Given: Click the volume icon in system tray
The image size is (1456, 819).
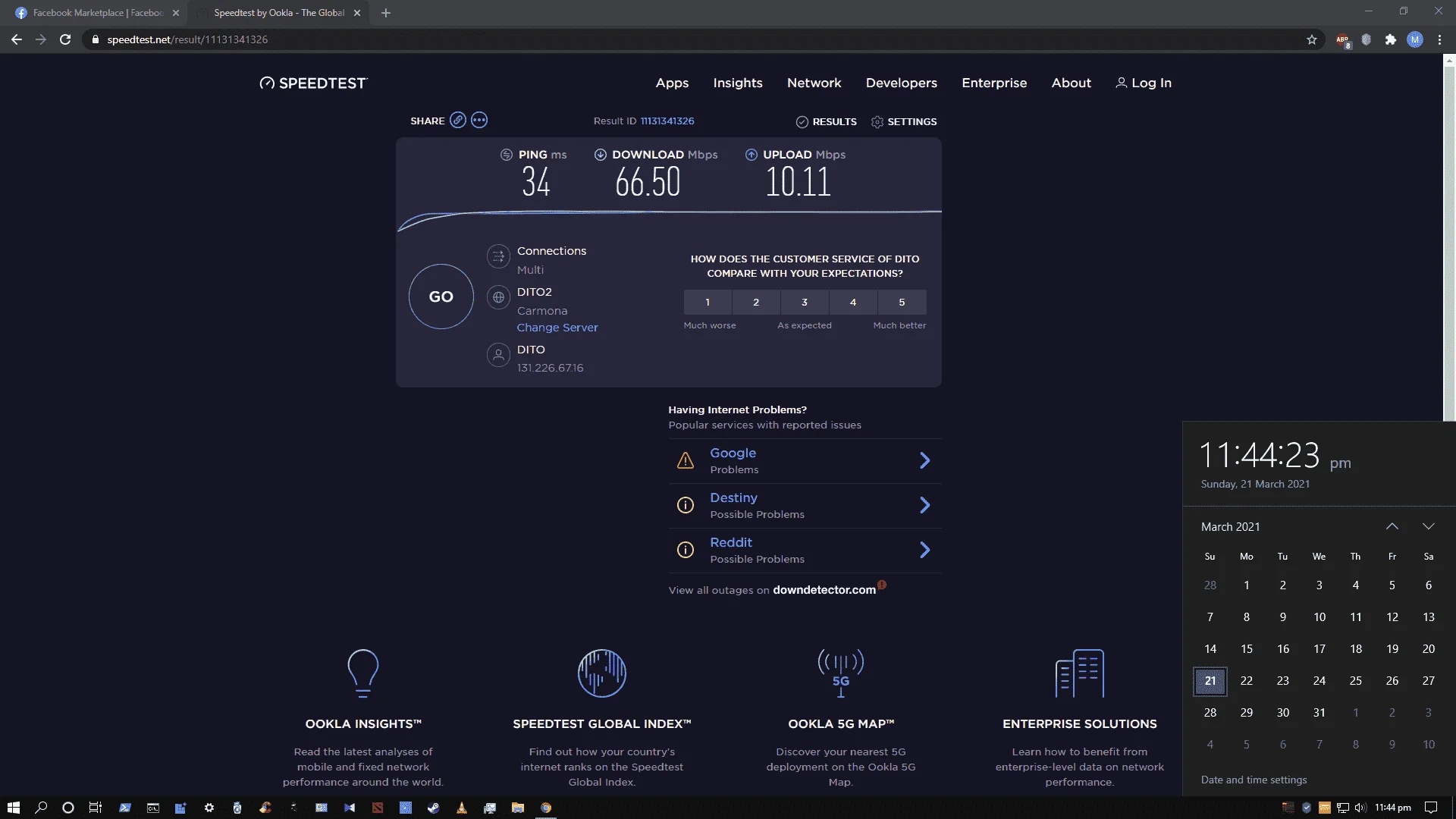Looking at the screenshot, I should pos(1360,808).
